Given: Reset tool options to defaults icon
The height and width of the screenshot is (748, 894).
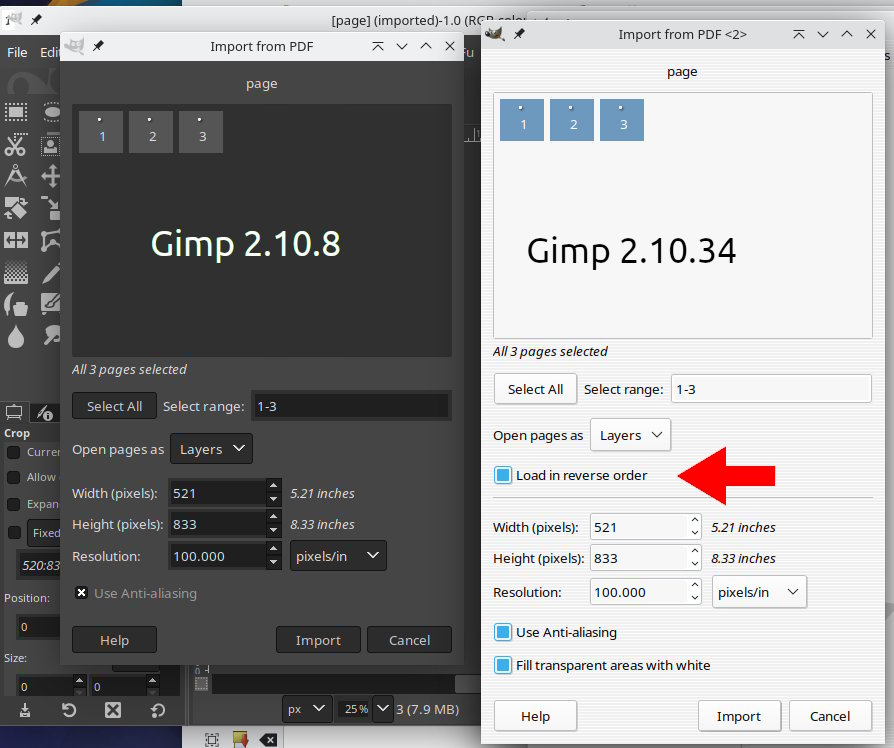Looking at the screenshot, I should [x=158, y=710].
